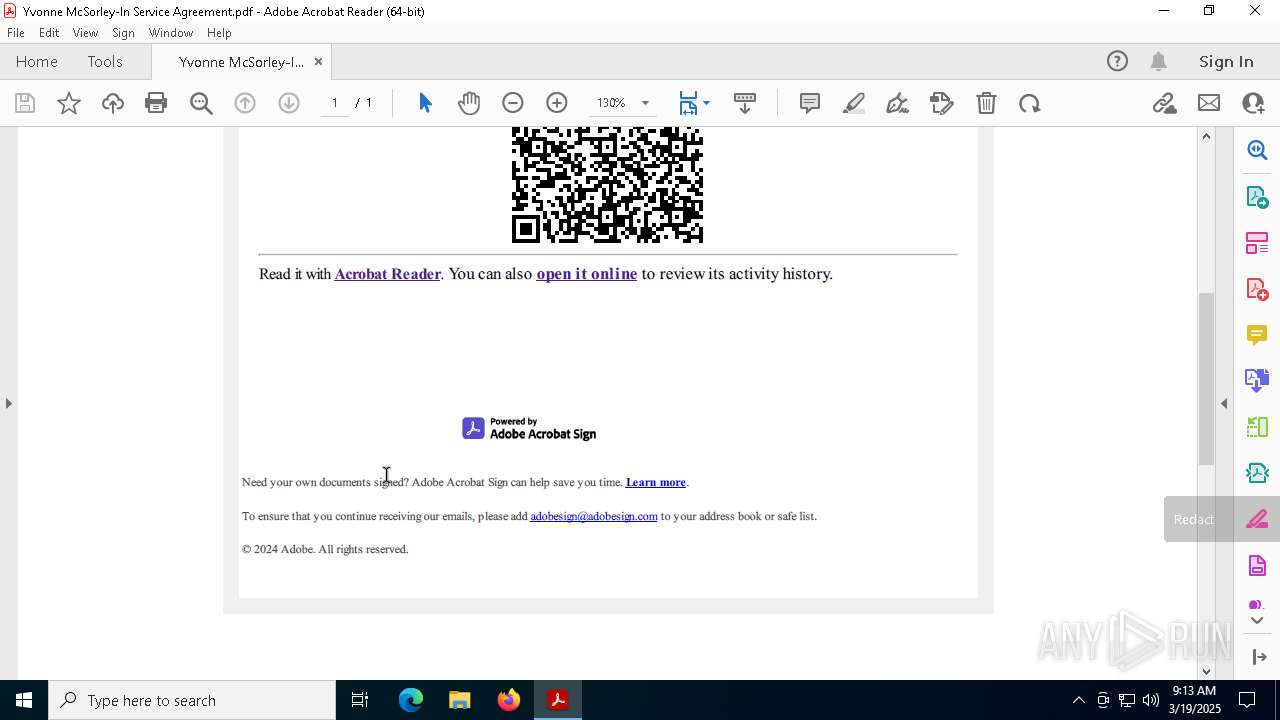Open Microsoft Edge from taskbar

pos(411,700)
